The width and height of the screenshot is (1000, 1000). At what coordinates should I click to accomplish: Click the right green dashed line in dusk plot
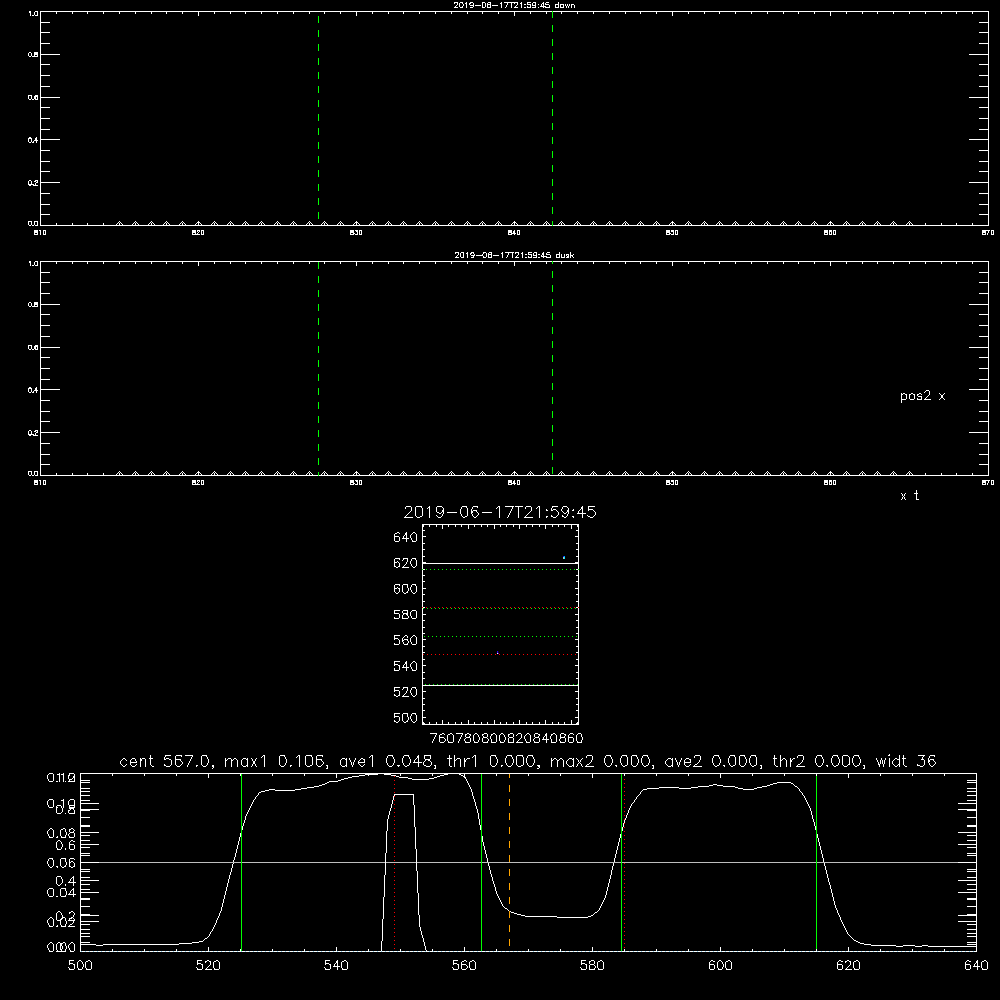(x=552, y=369)
